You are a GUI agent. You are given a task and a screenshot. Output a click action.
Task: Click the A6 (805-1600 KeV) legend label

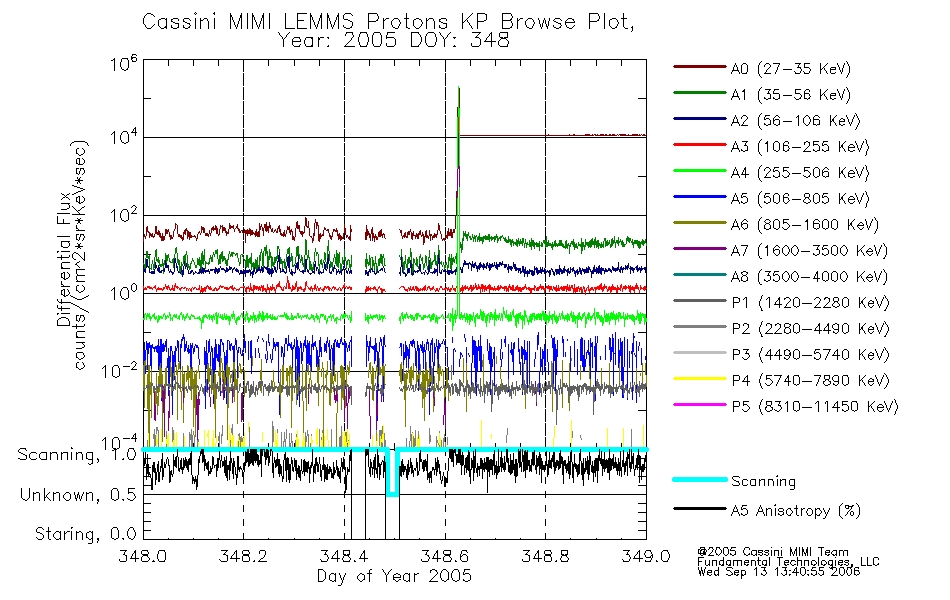click(805, 225)
